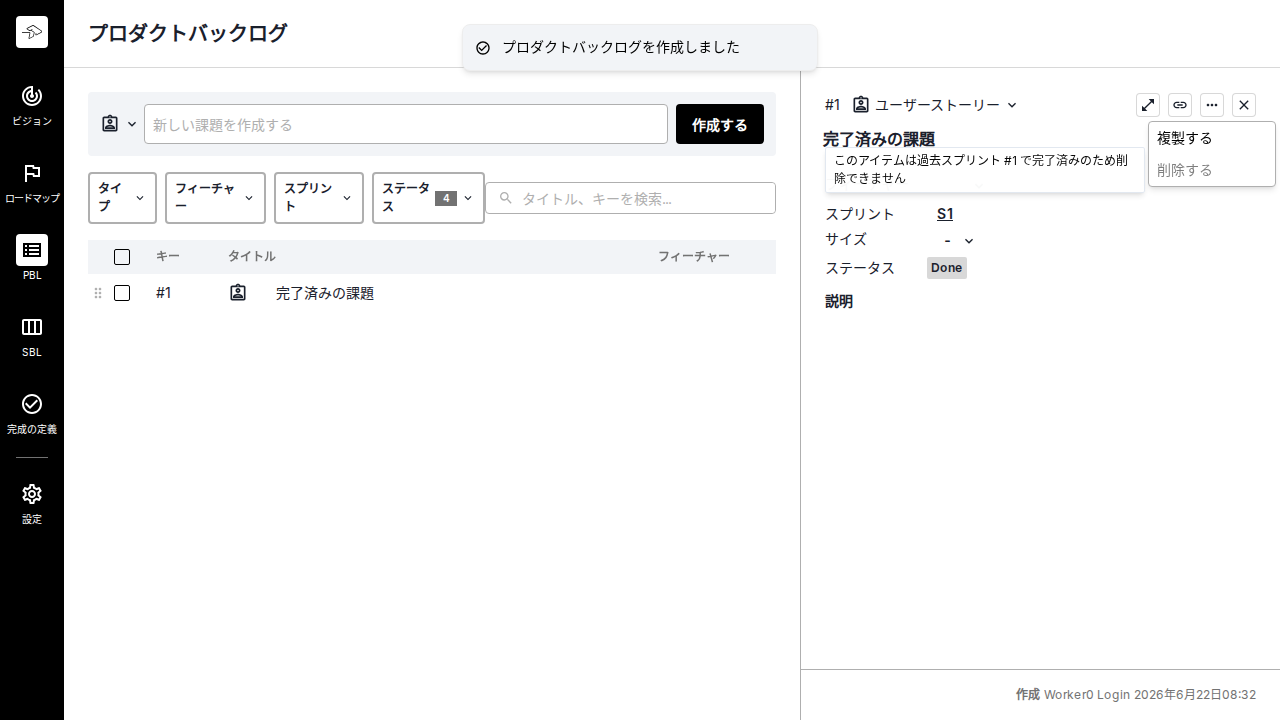This screenshot has height=720, width=1280.
Task: Open the サイズ dropdown in the detail panel
Action: 958,240
